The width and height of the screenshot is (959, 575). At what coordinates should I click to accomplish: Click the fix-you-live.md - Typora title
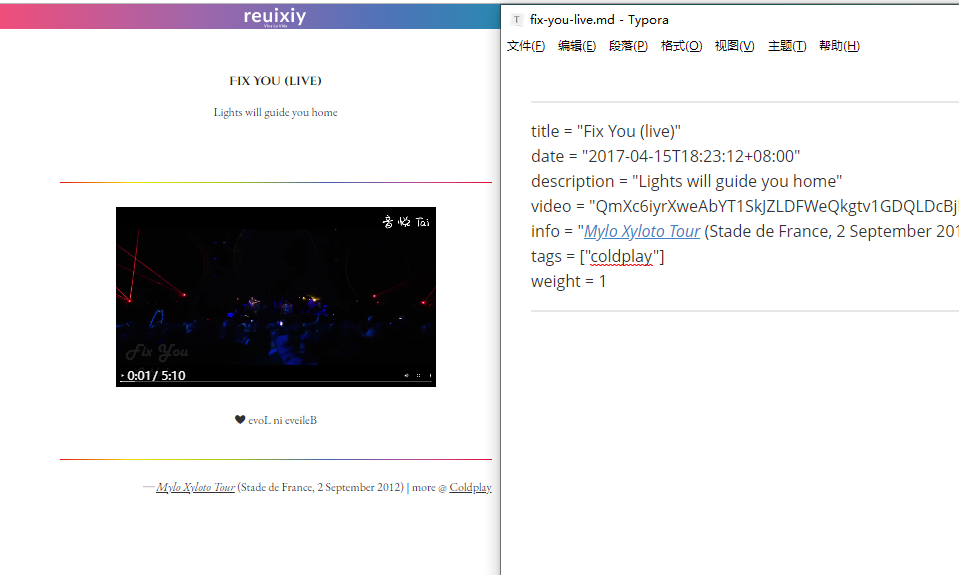click(599, 20)
